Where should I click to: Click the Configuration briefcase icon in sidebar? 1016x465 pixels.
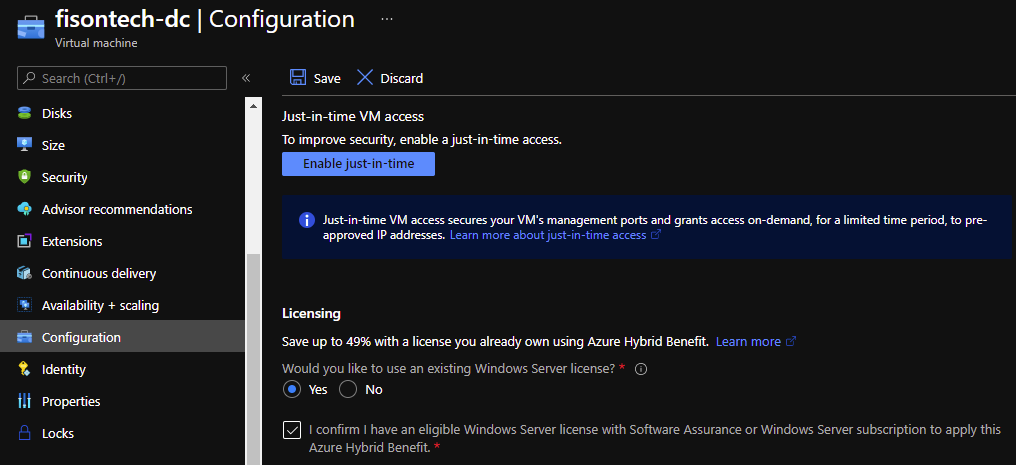pos(25,337)
